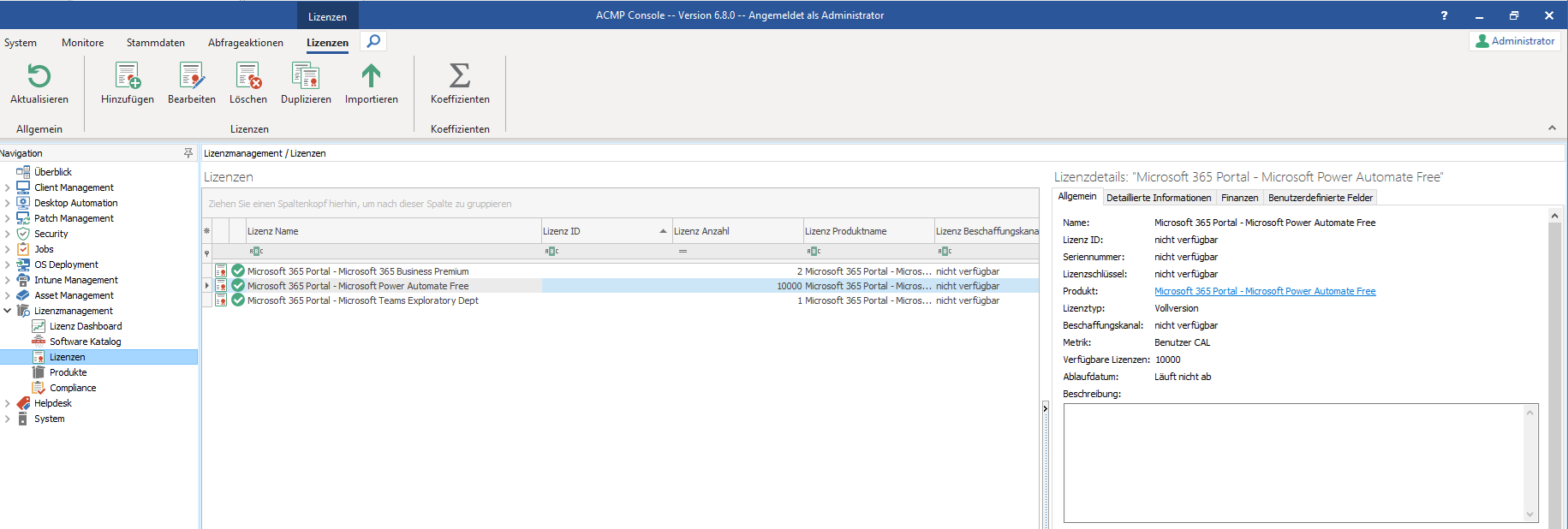Click the Importieren arrow icon
Viewport: 1568px width, 529px height.
coord(371,77)
